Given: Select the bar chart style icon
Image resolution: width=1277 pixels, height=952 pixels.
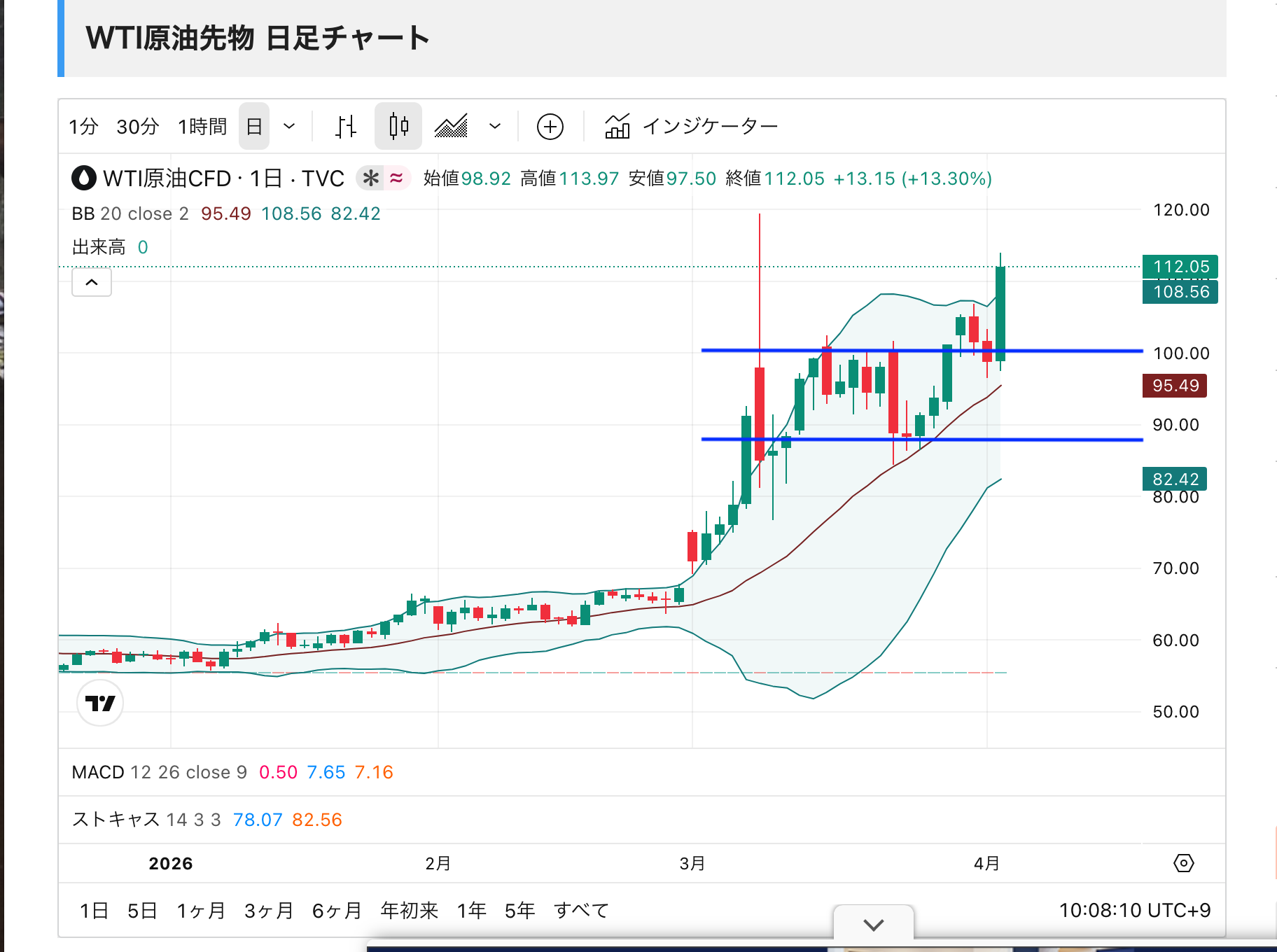Looking at the screenshot, I should point(345,127).
